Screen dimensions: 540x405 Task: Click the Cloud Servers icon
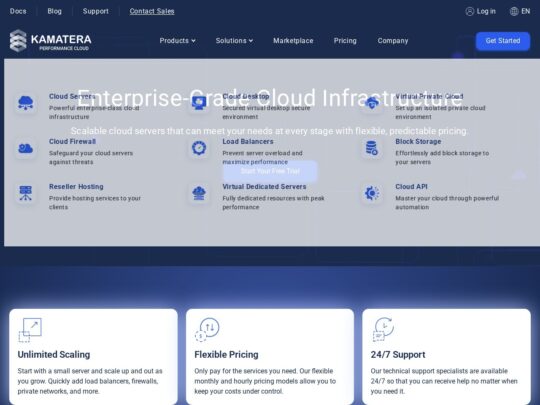(x=25, y=103)
